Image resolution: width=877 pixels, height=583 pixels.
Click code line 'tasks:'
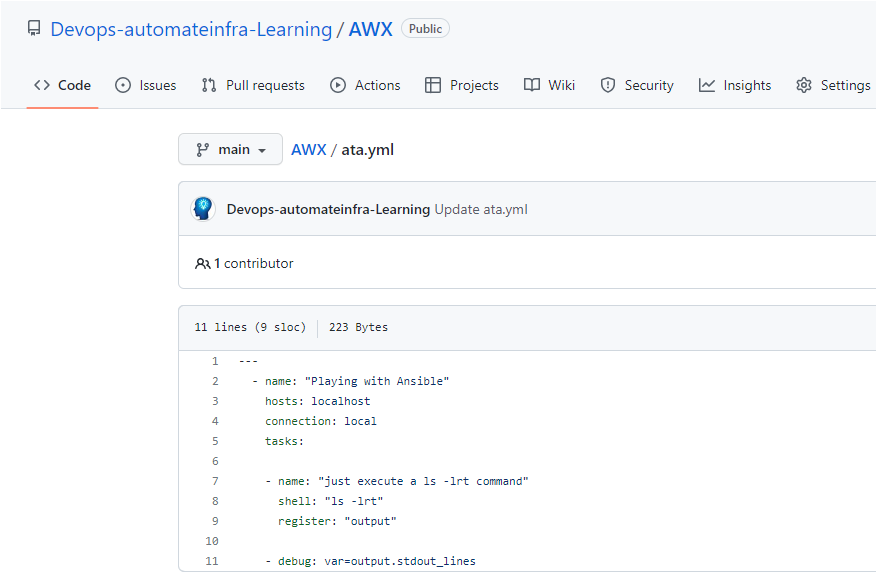tap(284, 441)
